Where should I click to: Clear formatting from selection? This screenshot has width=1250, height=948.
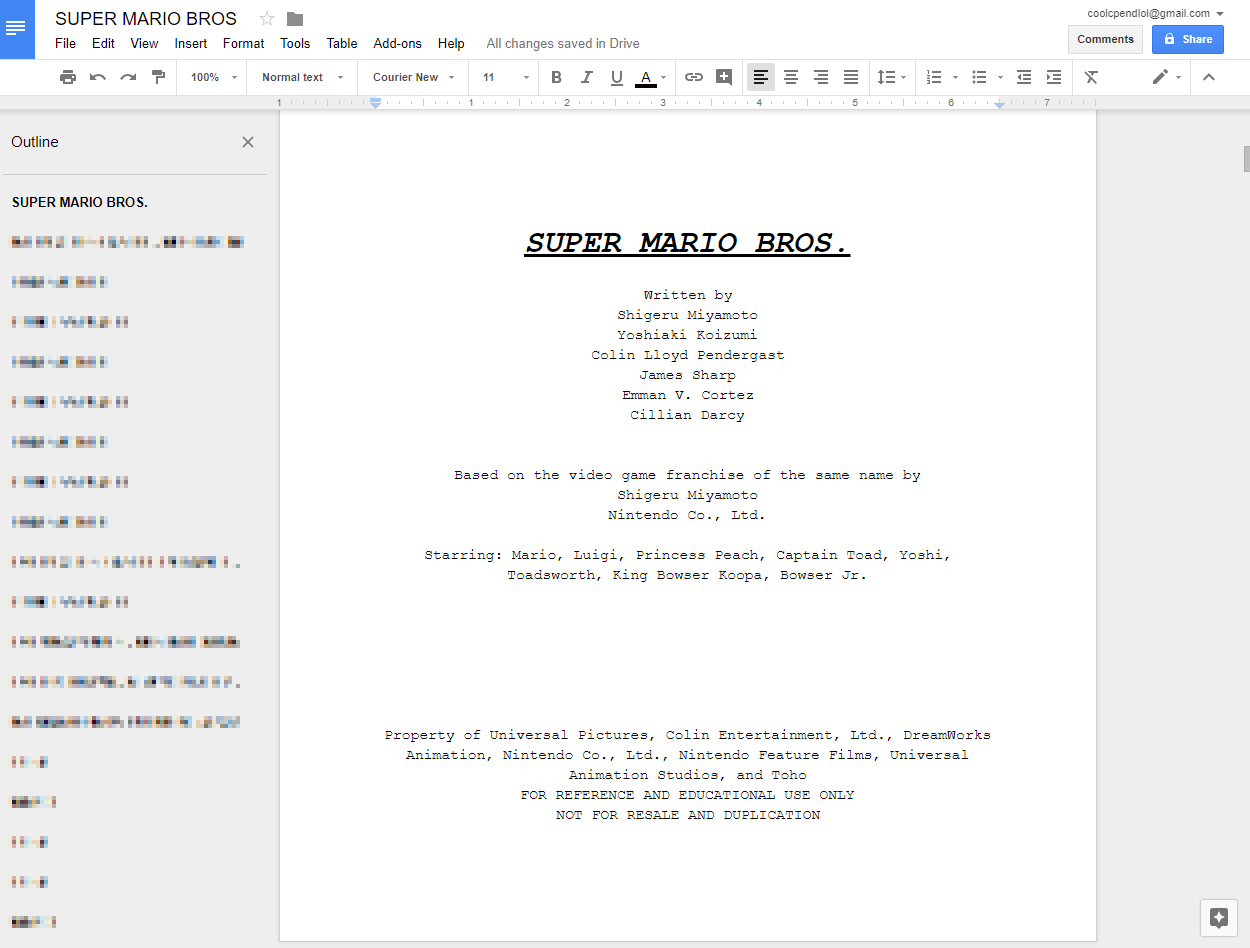[x=1091, y=77]
